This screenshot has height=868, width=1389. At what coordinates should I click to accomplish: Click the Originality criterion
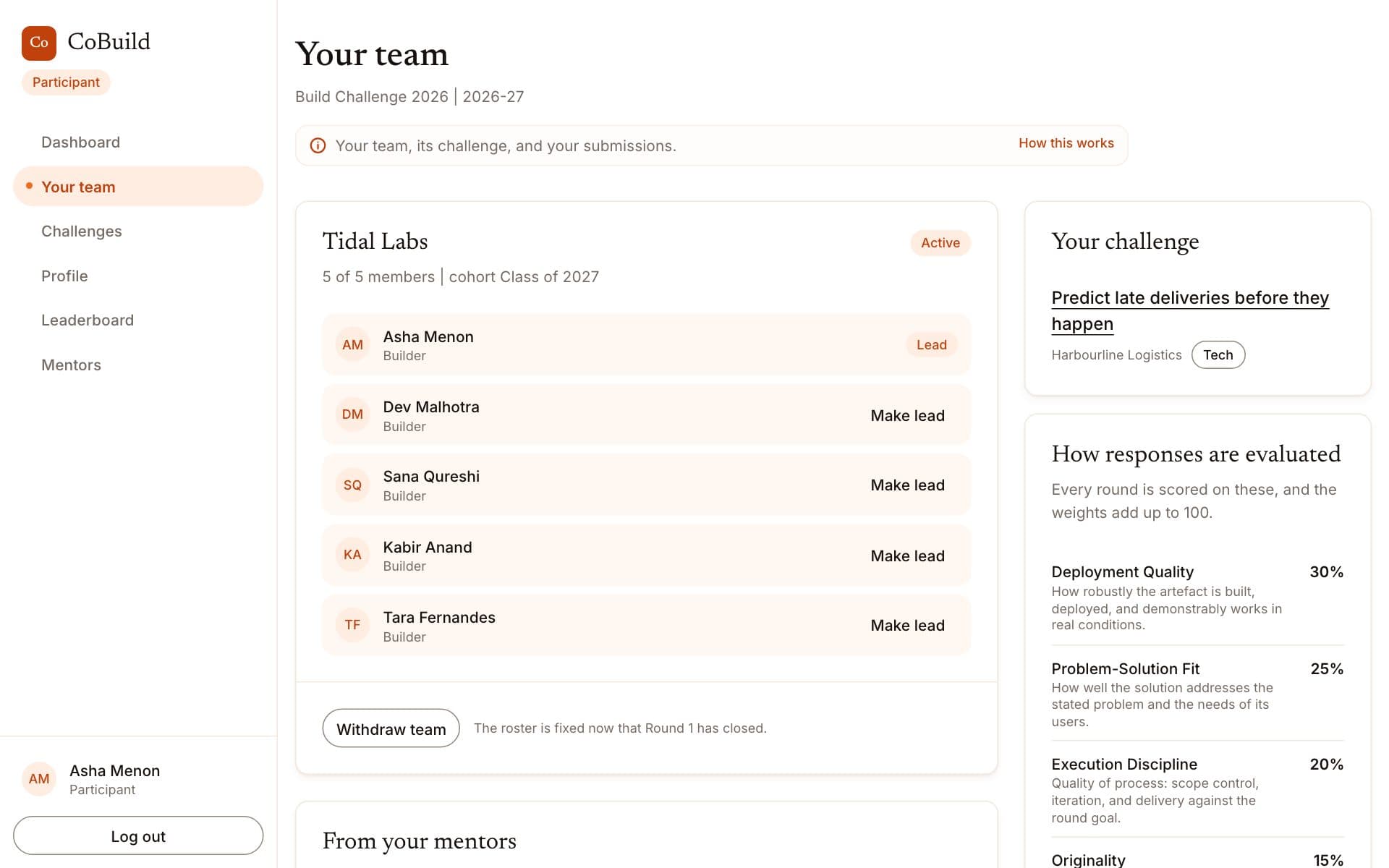pos(1088,860)
